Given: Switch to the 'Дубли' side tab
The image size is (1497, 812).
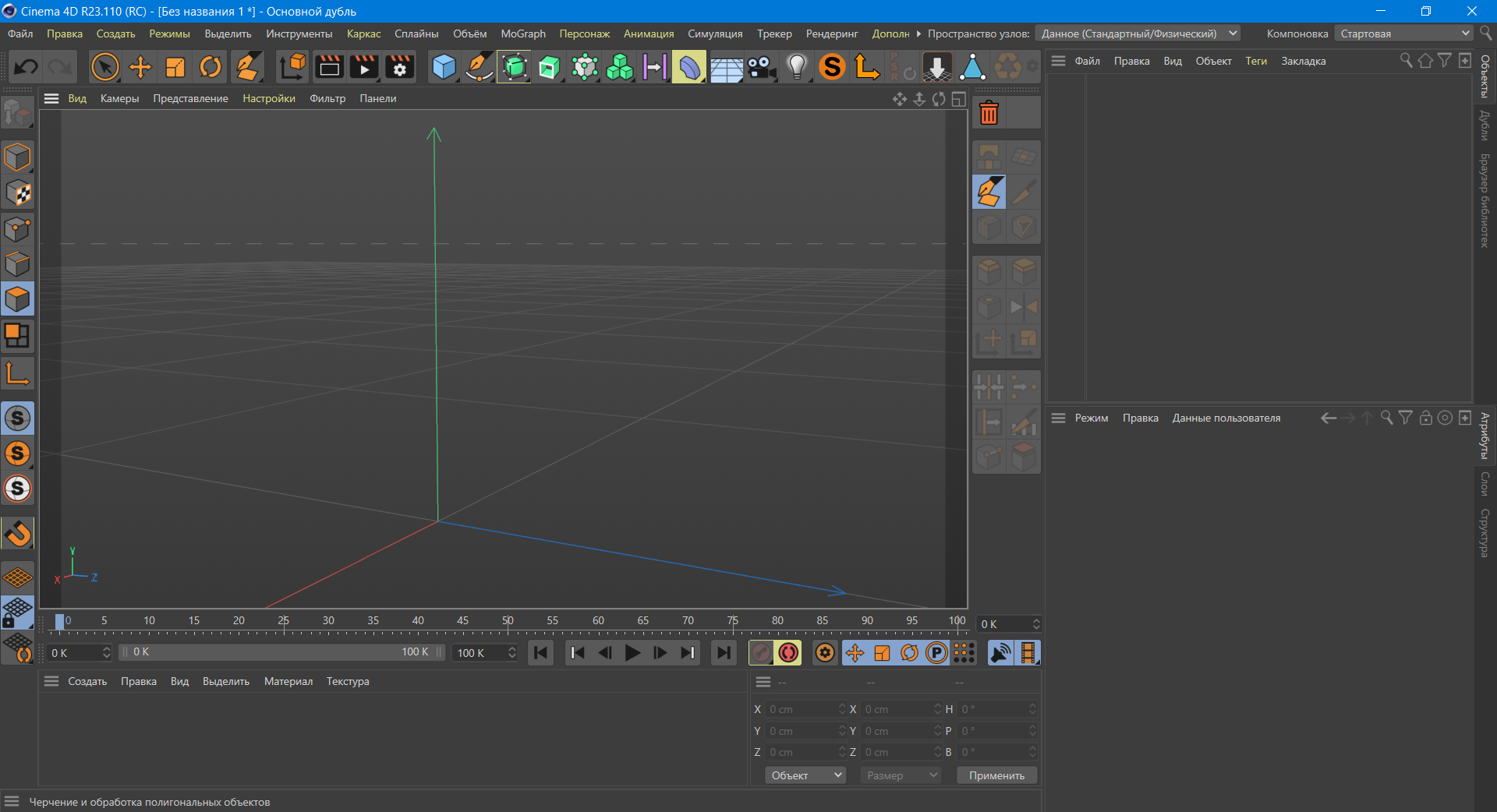Looking at the screenshot, I should click(x=1485, y=125).
